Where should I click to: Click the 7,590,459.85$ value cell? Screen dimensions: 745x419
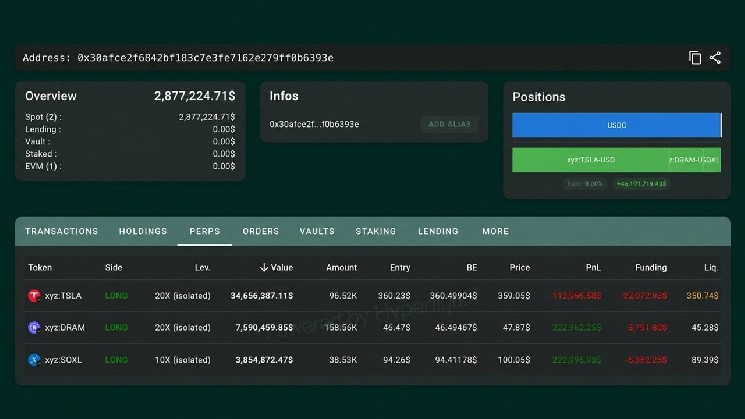pos(264,327)
